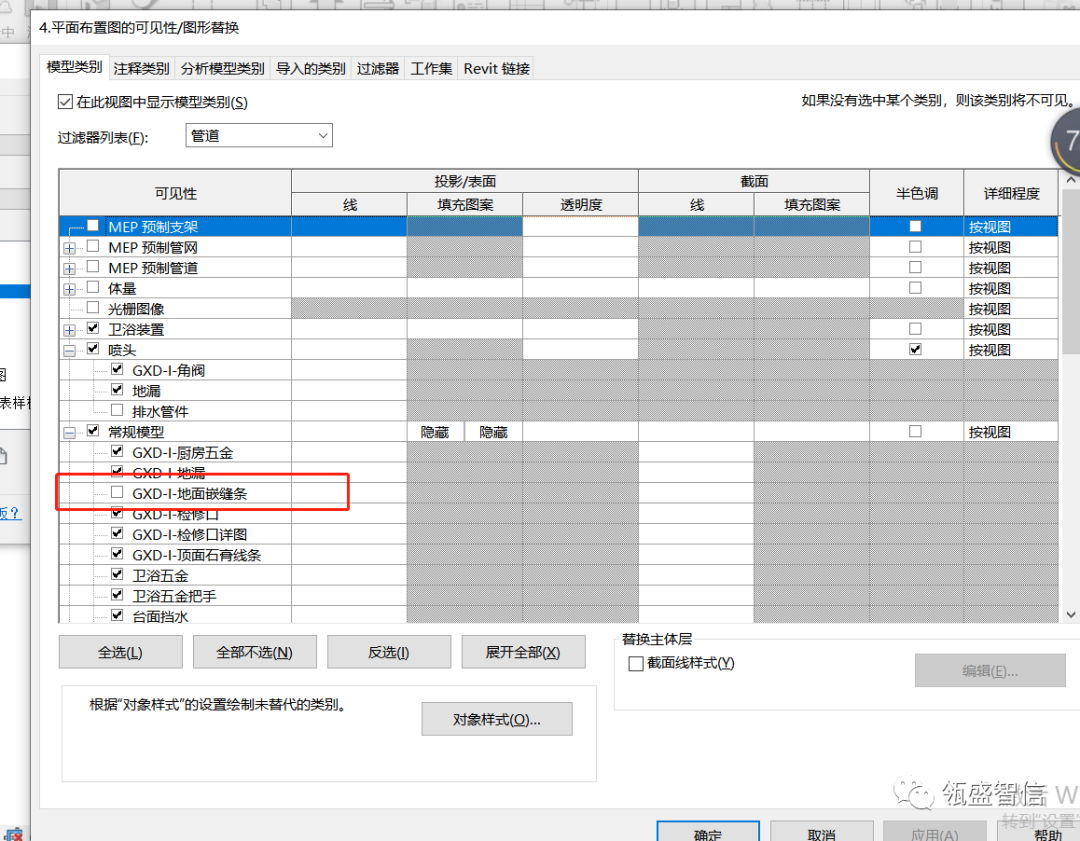Expand the 卫浴装置 tree node
Screen dimensions: 1080x841
(70, 331)
